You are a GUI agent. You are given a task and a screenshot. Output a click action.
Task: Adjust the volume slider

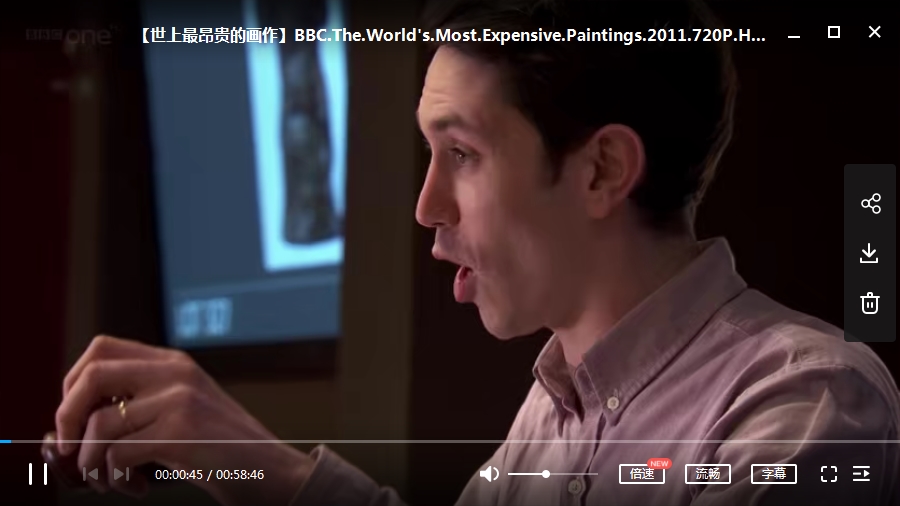pyautogui.click(x=553, y=474)
